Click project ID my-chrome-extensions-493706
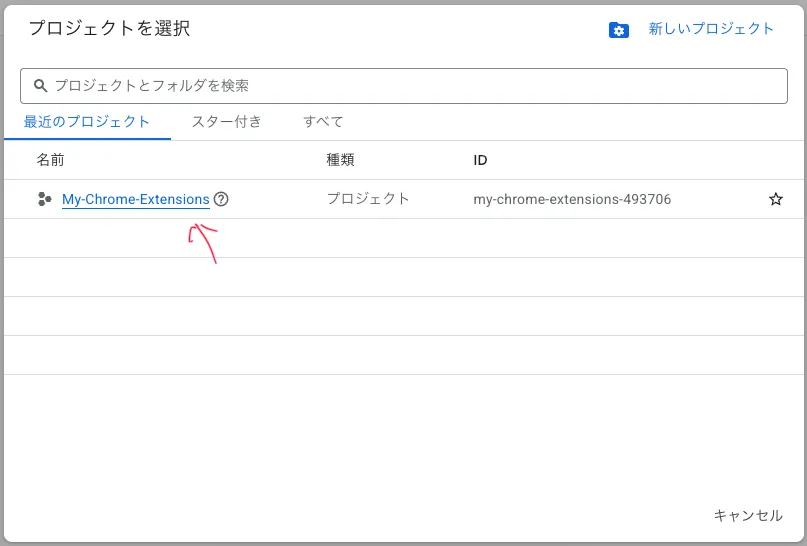Image resolution: width=807 pixels, height=546 pixels. [x=572, y=199]
